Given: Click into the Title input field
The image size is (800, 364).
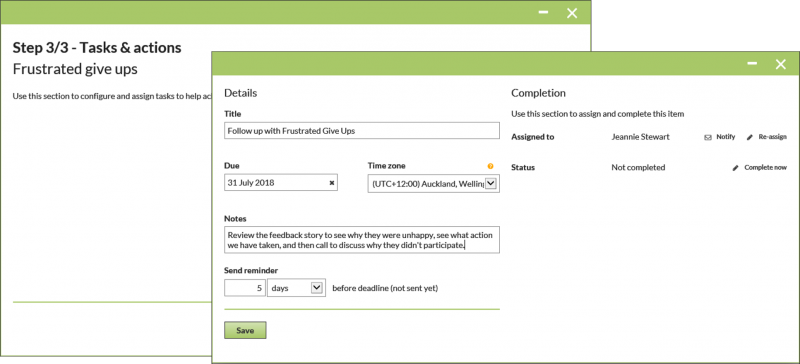Looking at the screenshot, I should pyautogui.click(x=362, y=130).
